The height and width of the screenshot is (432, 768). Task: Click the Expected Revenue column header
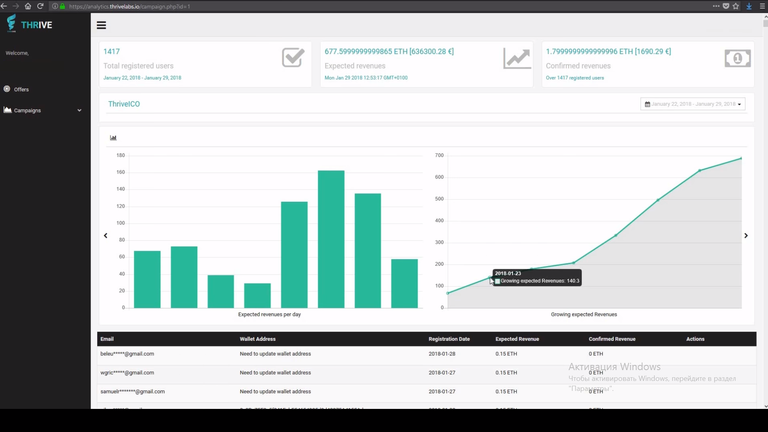(517, 339)
